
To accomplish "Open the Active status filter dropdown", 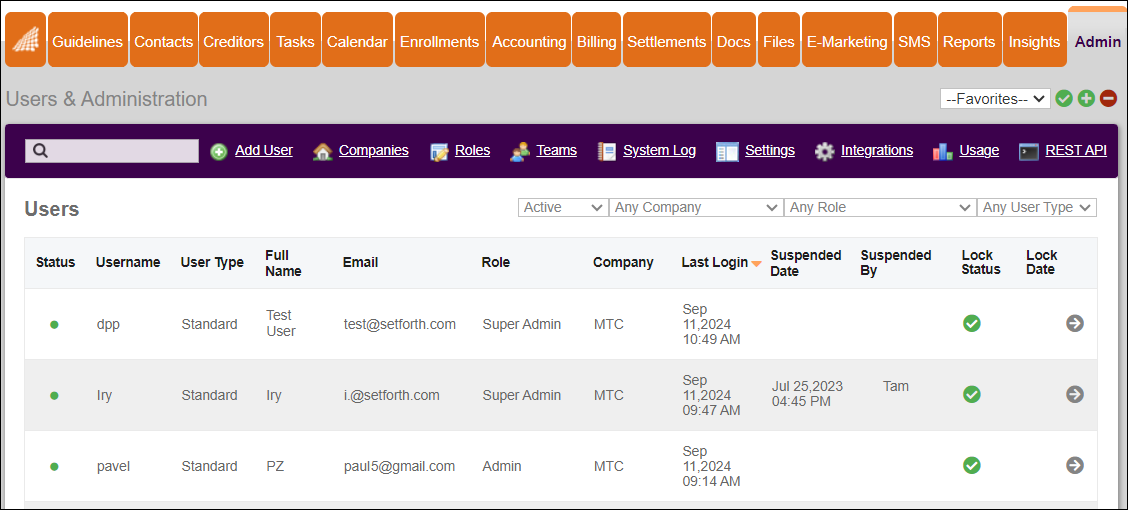I will tap(563, 207).
